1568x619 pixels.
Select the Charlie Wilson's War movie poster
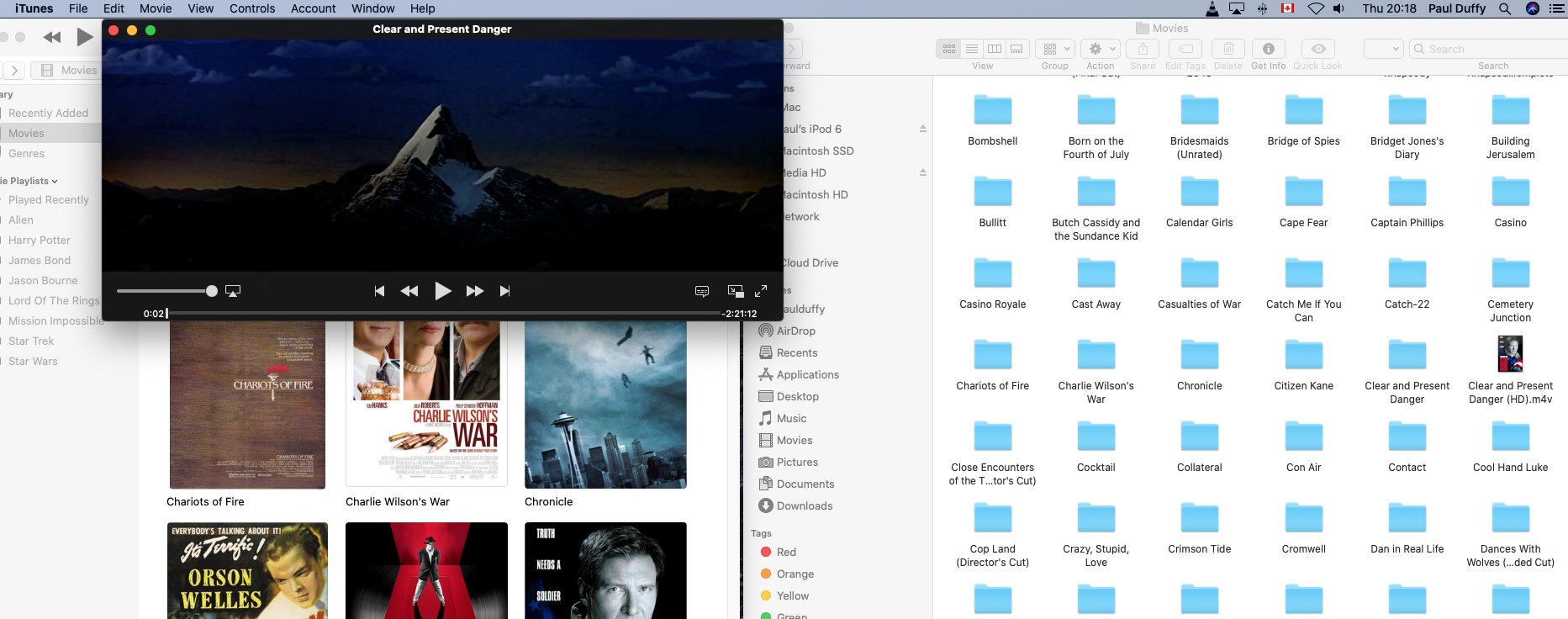click(x=426, y=404)
